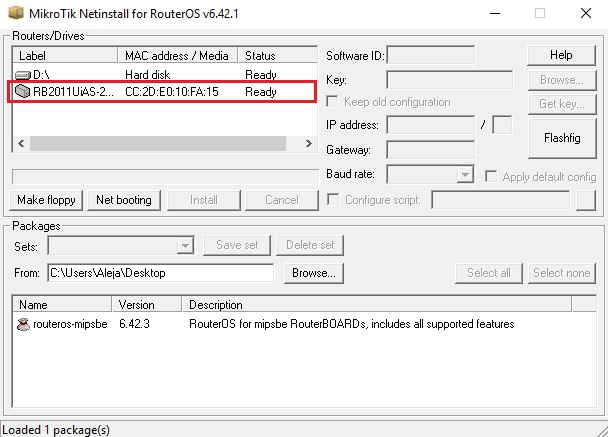Close the Netinstall window

(586, 13)
